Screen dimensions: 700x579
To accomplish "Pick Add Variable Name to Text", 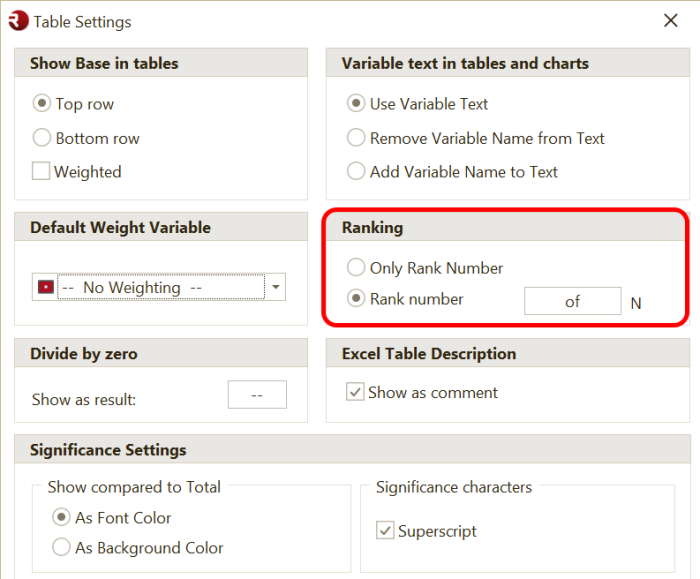I will (356, 171).
